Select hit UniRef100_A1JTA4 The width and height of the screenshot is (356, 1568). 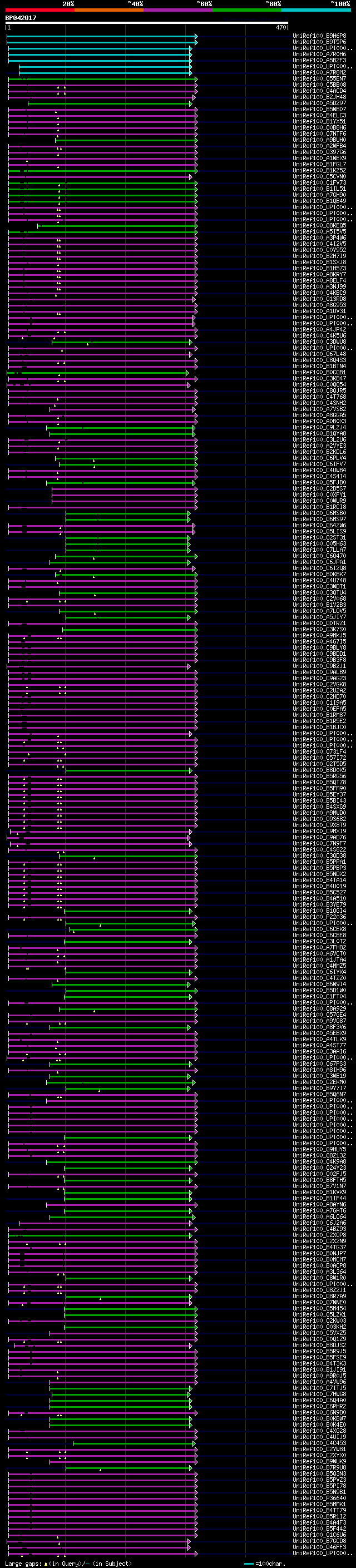point(319,959)
